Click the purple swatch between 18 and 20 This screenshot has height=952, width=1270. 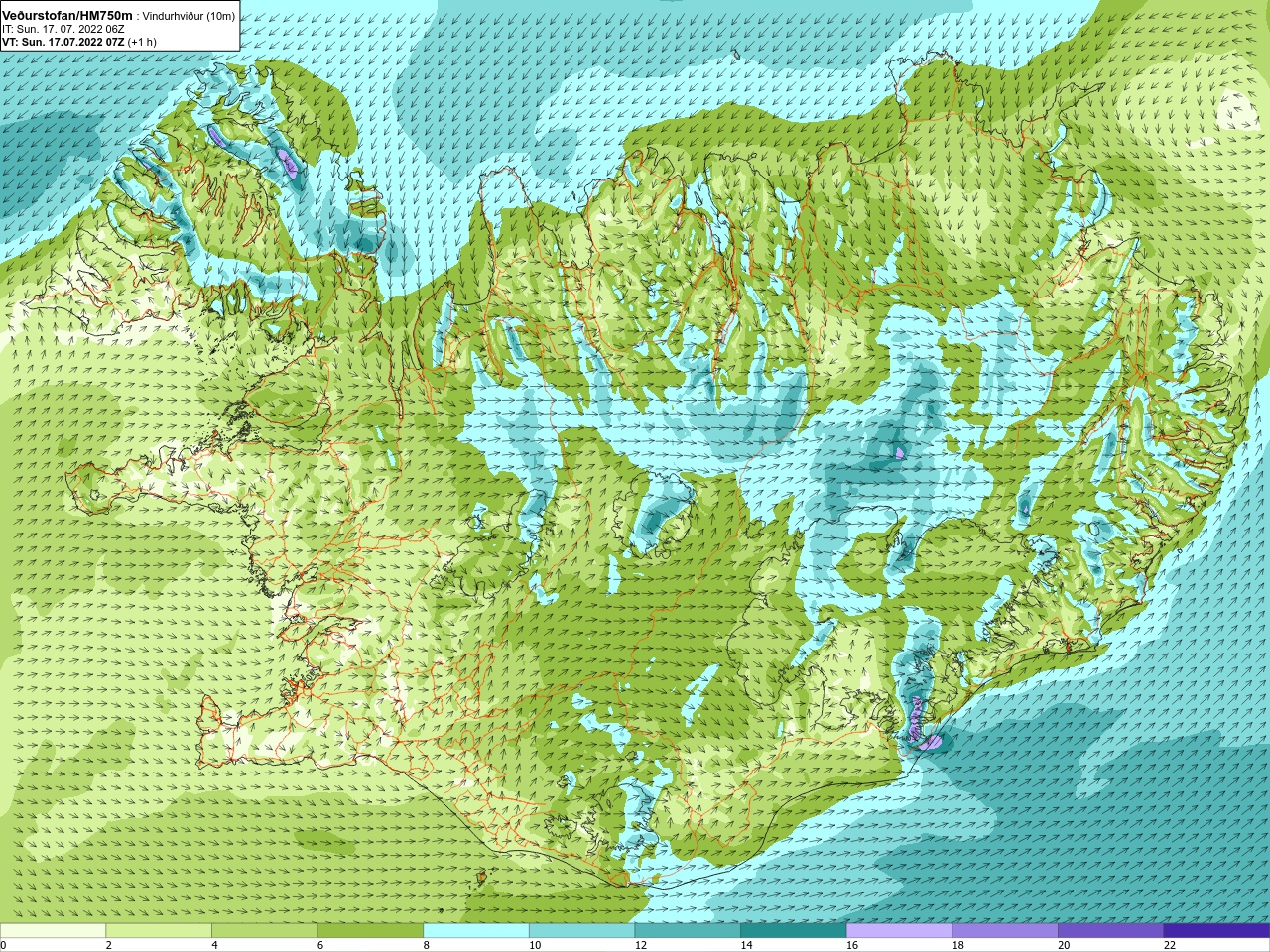click(x=1005, y=930)
